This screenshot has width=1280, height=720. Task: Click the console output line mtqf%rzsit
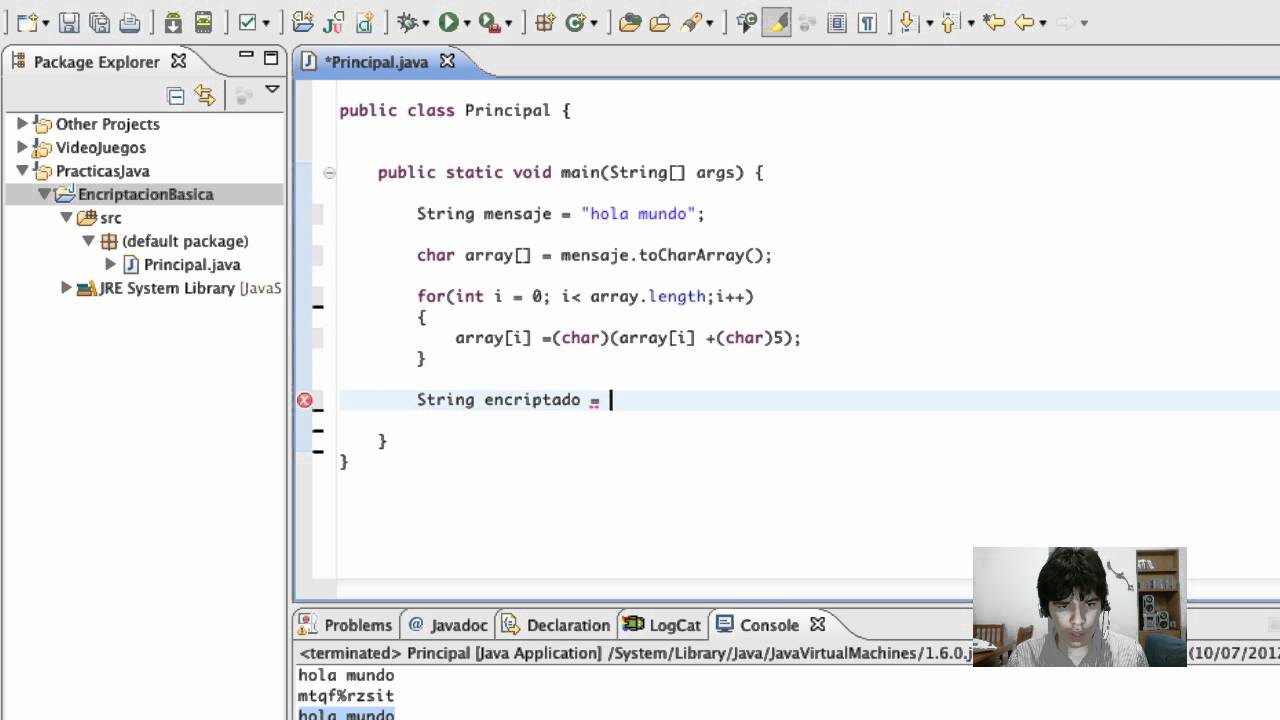pyautogui.click(x=344, y=695)
